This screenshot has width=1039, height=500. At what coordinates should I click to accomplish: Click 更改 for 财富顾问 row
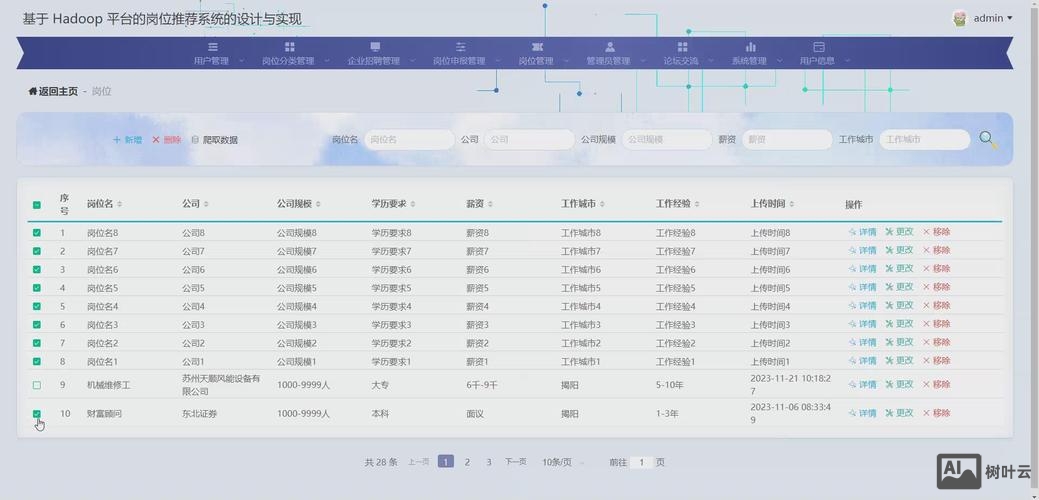(x=899, y=413)
